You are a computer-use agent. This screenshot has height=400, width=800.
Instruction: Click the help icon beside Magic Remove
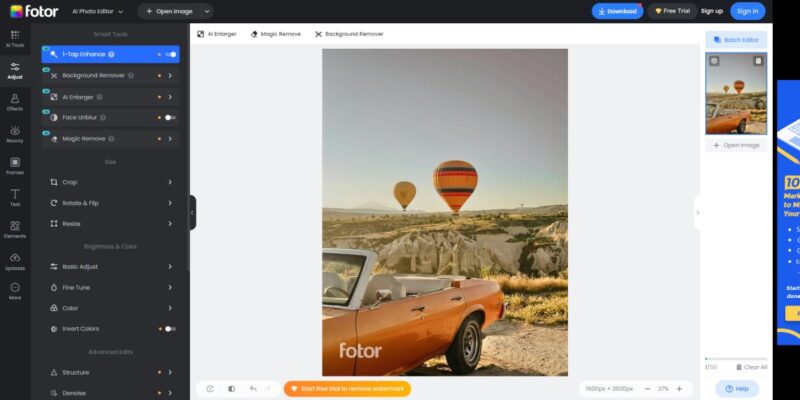(x=111, y=139)
